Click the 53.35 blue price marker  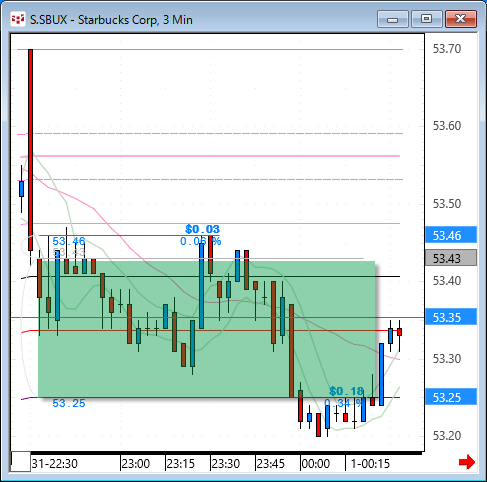click(451, 317)
